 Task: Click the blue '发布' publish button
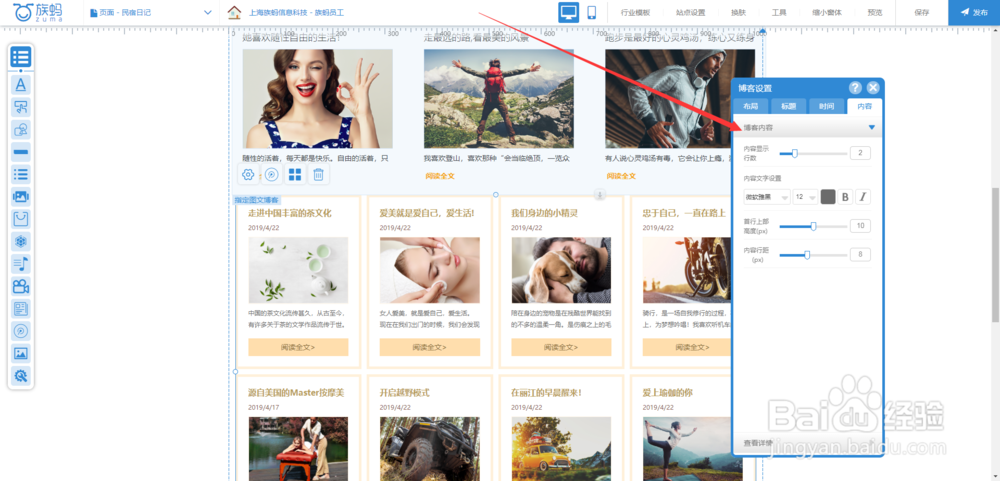click(x=974, y=12)
